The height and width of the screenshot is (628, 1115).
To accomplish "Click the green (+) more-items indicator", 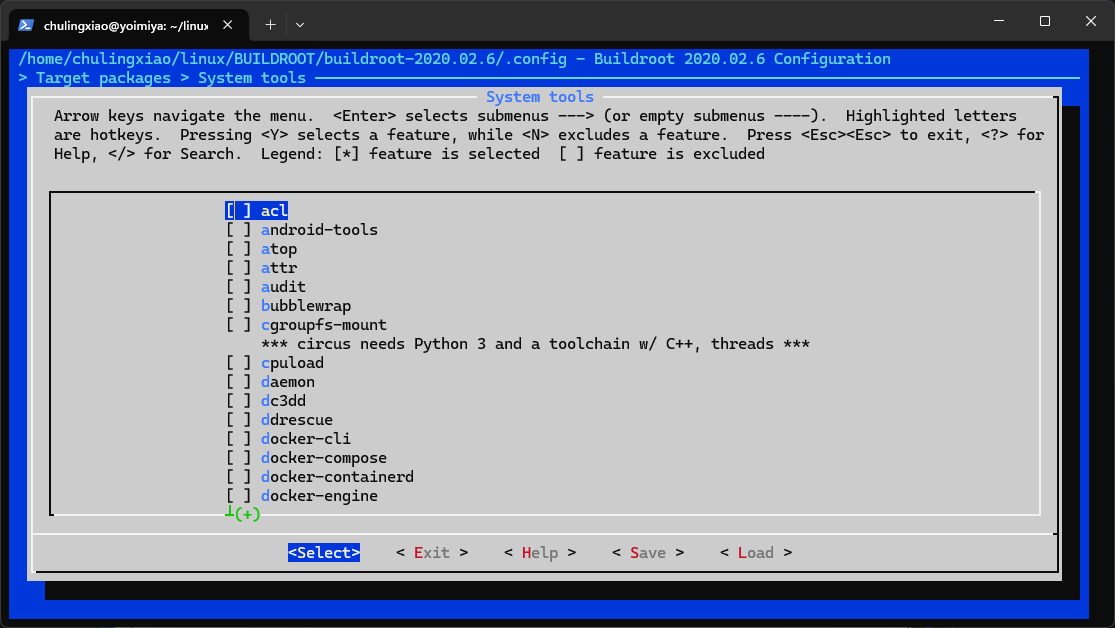I will [x=247, y=513].
